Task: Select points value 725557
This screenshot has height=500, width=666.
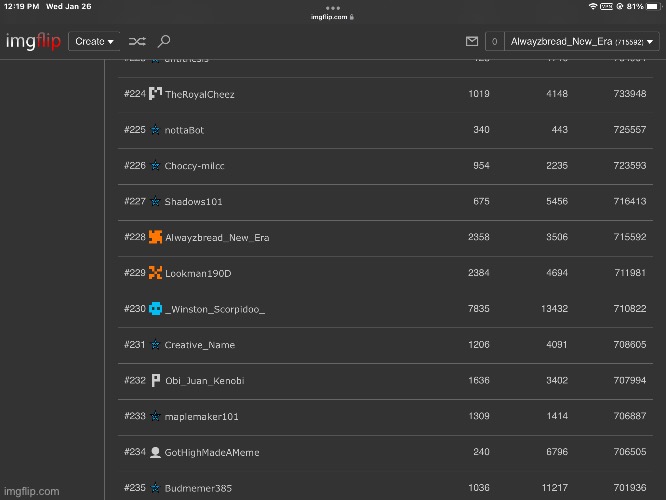Action: (x=629, y=130)
